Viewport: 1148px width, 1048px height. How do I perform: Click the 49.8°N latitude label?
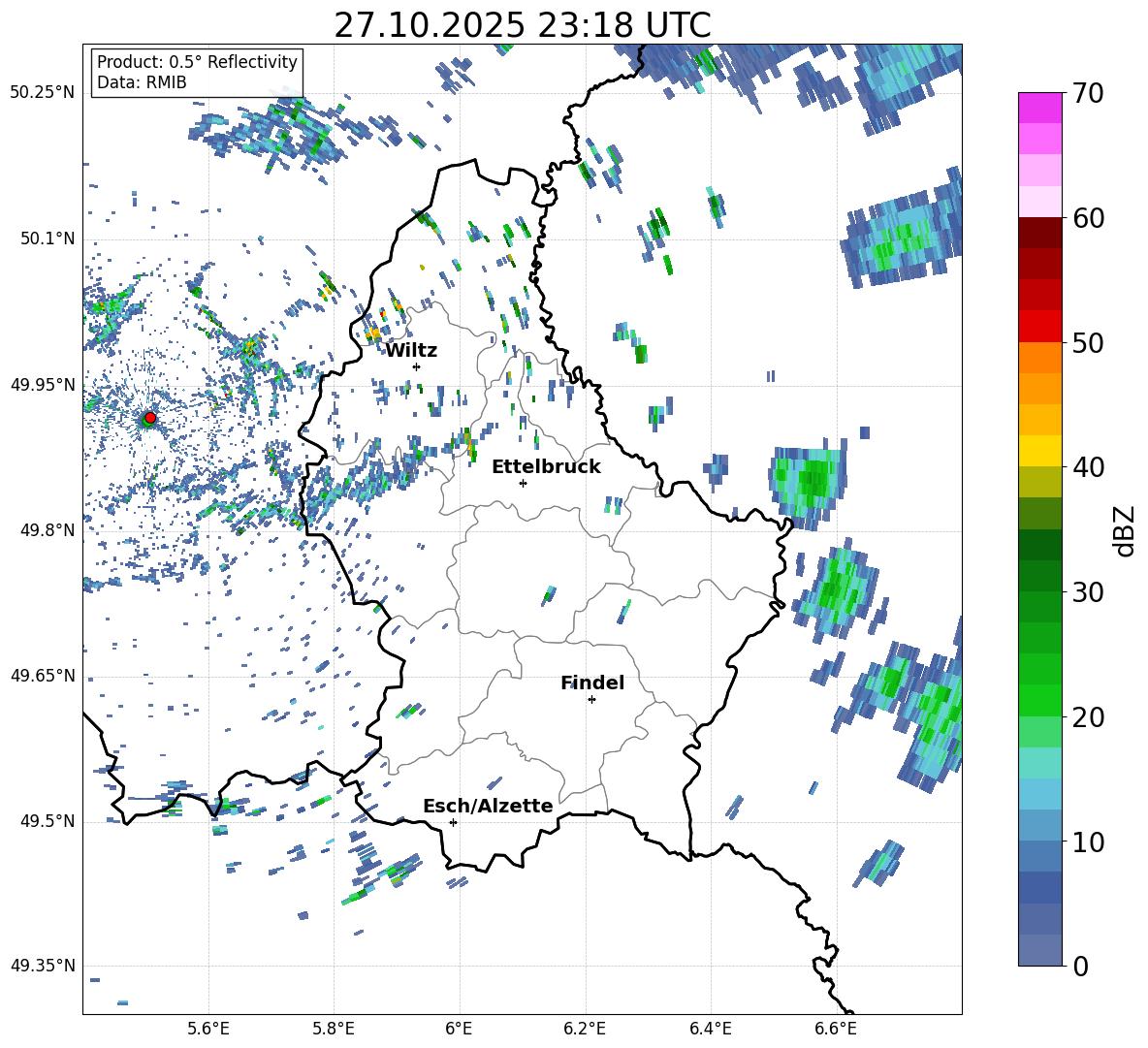(48, 530)
